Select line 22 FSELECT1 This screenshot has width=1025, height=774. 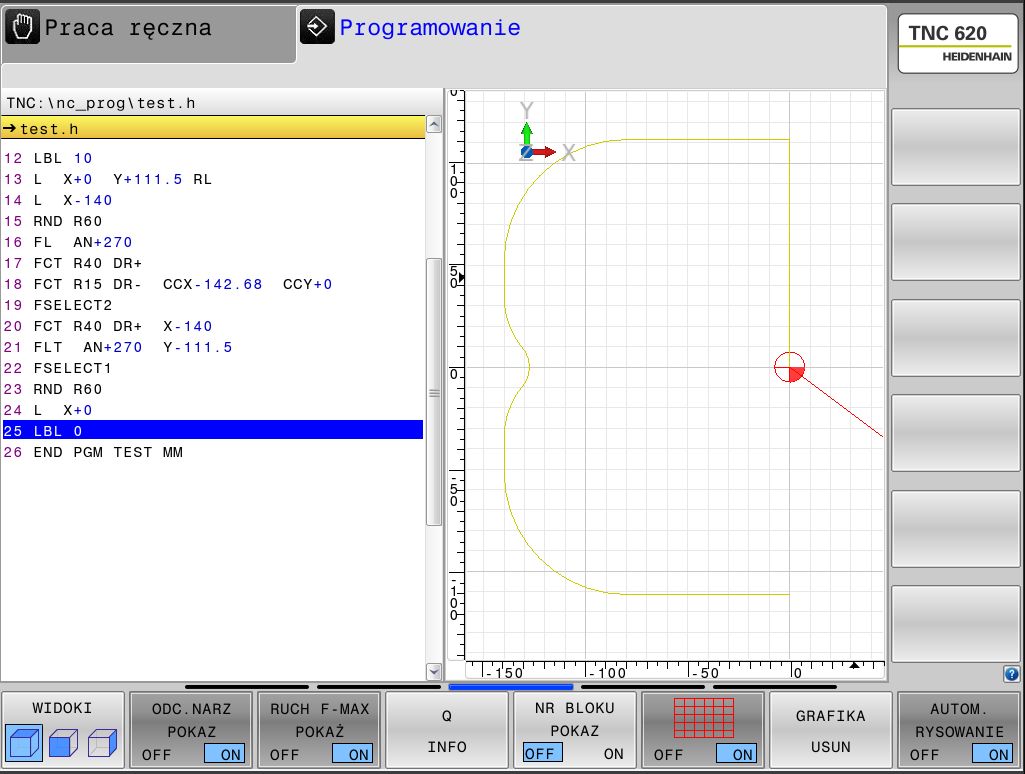pos(213,368)
